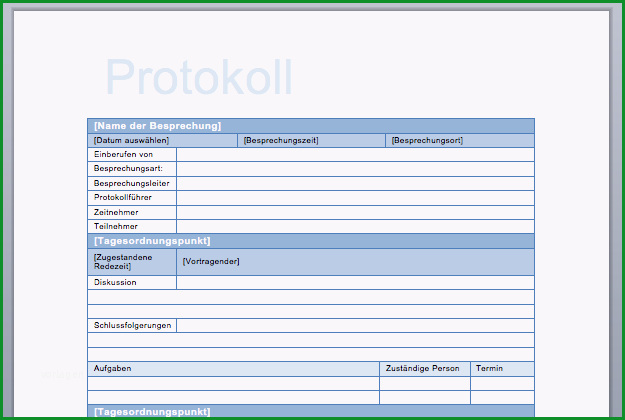Click the empty cell beside 'Schlussfolgerungen'

coord(355,326)
